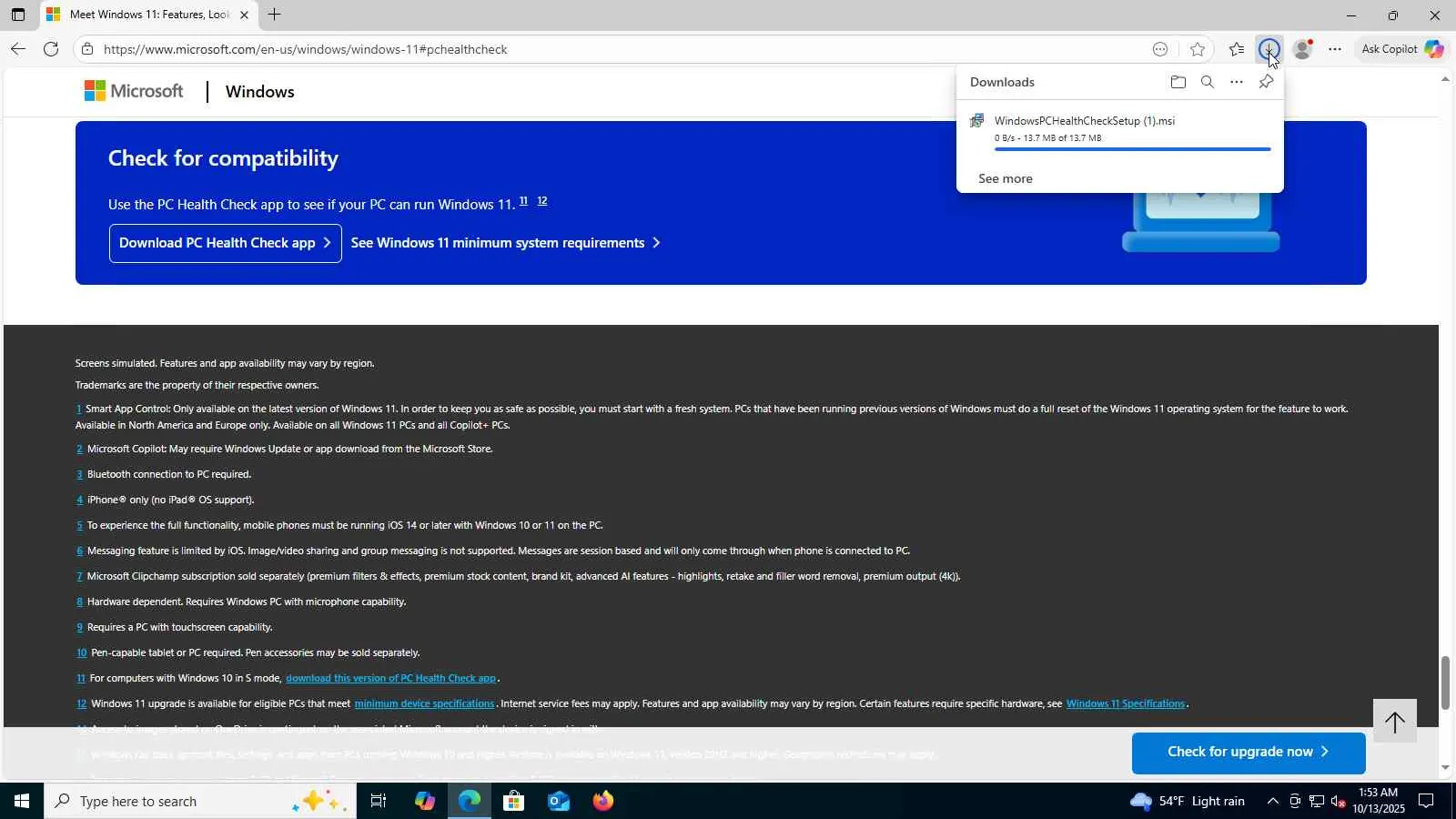Pin the Downloads panel

pos(1266,82)
